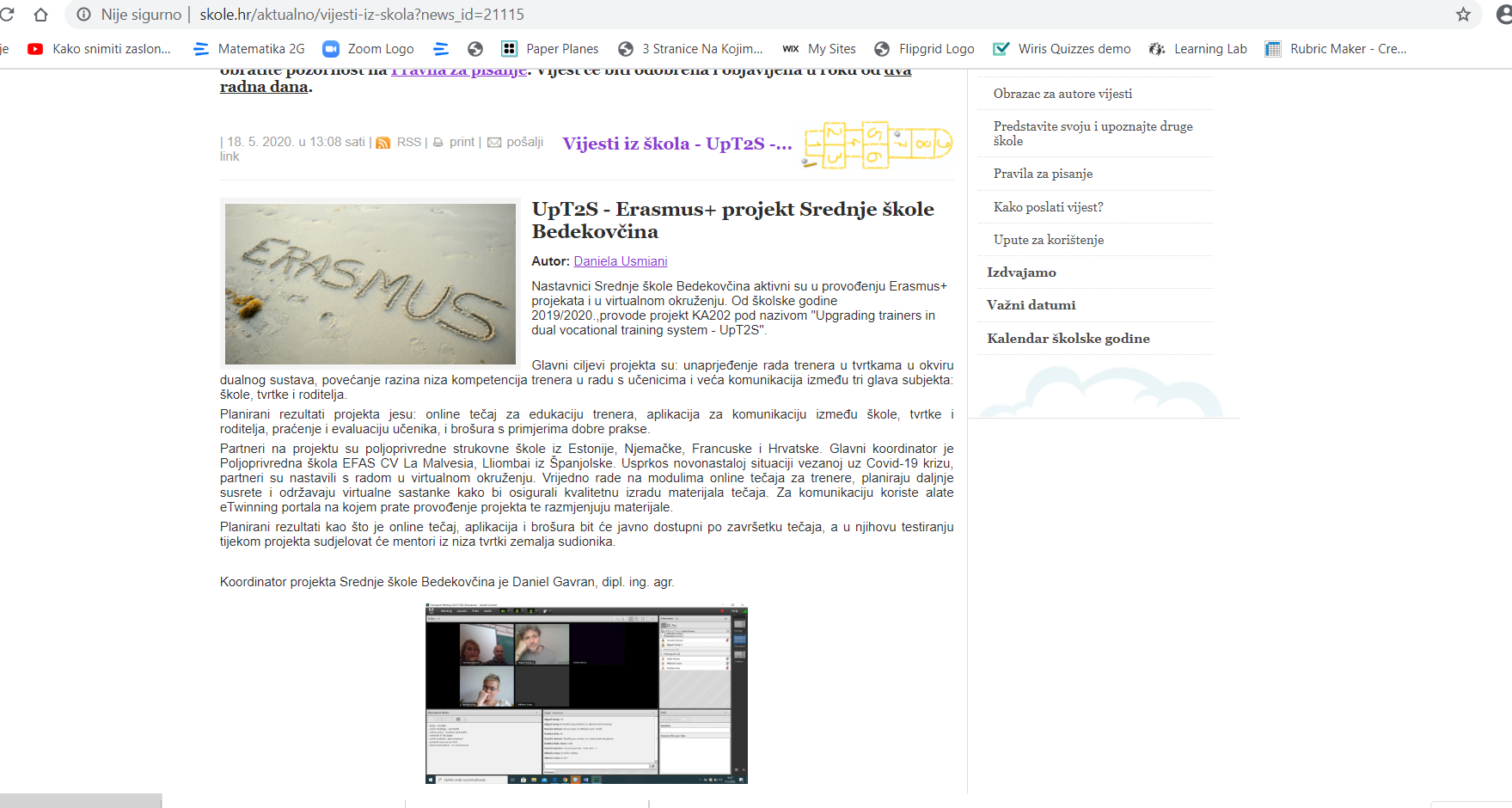Open the Wix My Sites bookmark
Image resolution: width=1512 pixels, height=808 pixels.
point(819,49)
